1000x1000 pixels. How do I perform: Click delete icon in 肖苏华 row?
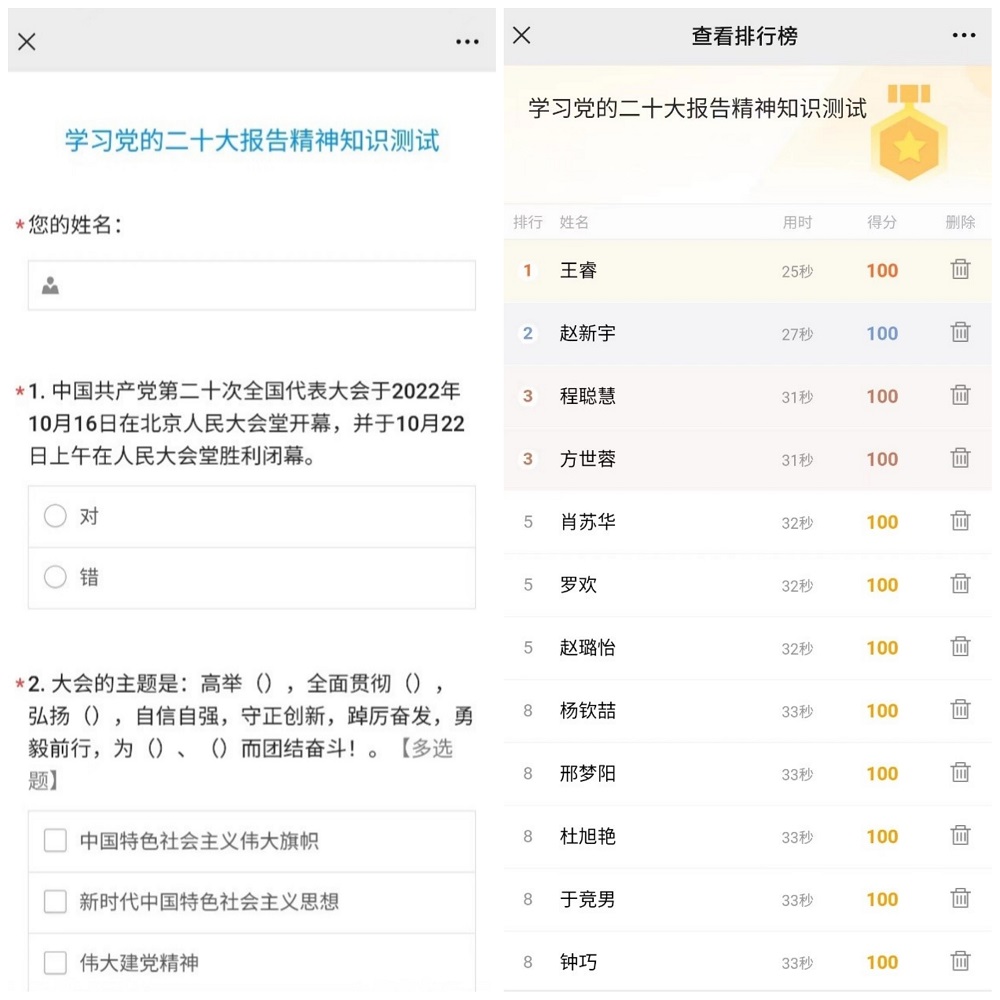point(960,521)
